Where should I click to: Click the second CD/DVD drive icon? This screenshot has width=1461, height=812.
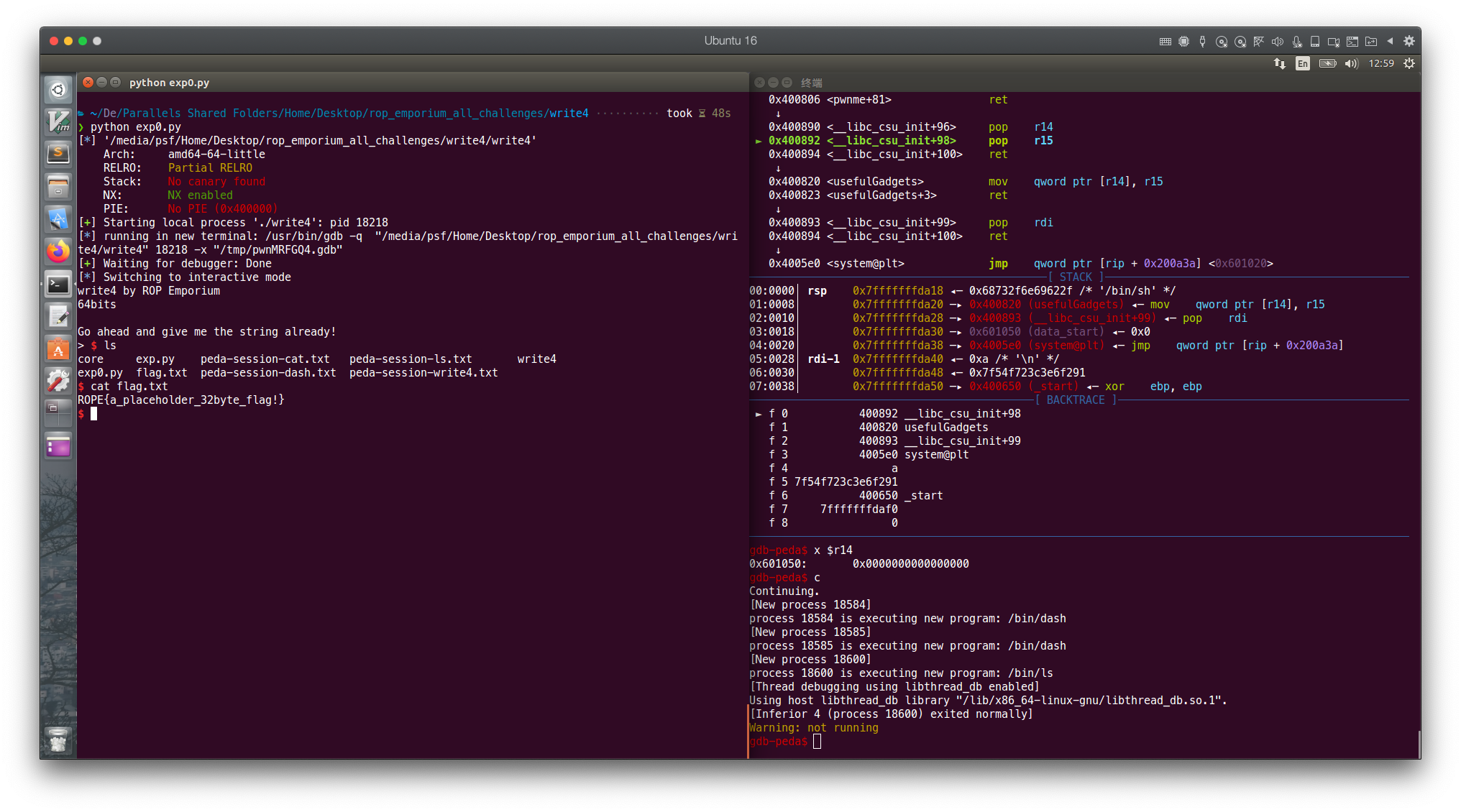[1240, 41]
